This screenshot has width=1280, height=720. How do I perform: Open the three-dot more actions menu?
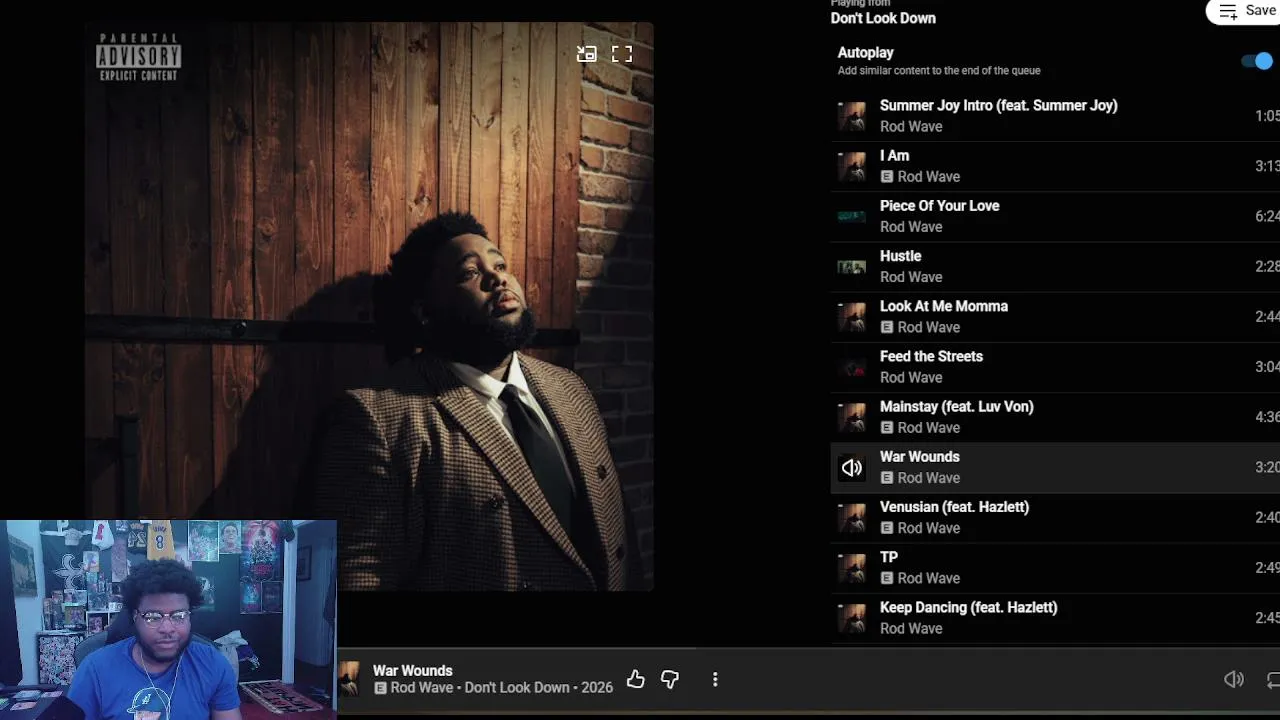click(x=715, y=680)
